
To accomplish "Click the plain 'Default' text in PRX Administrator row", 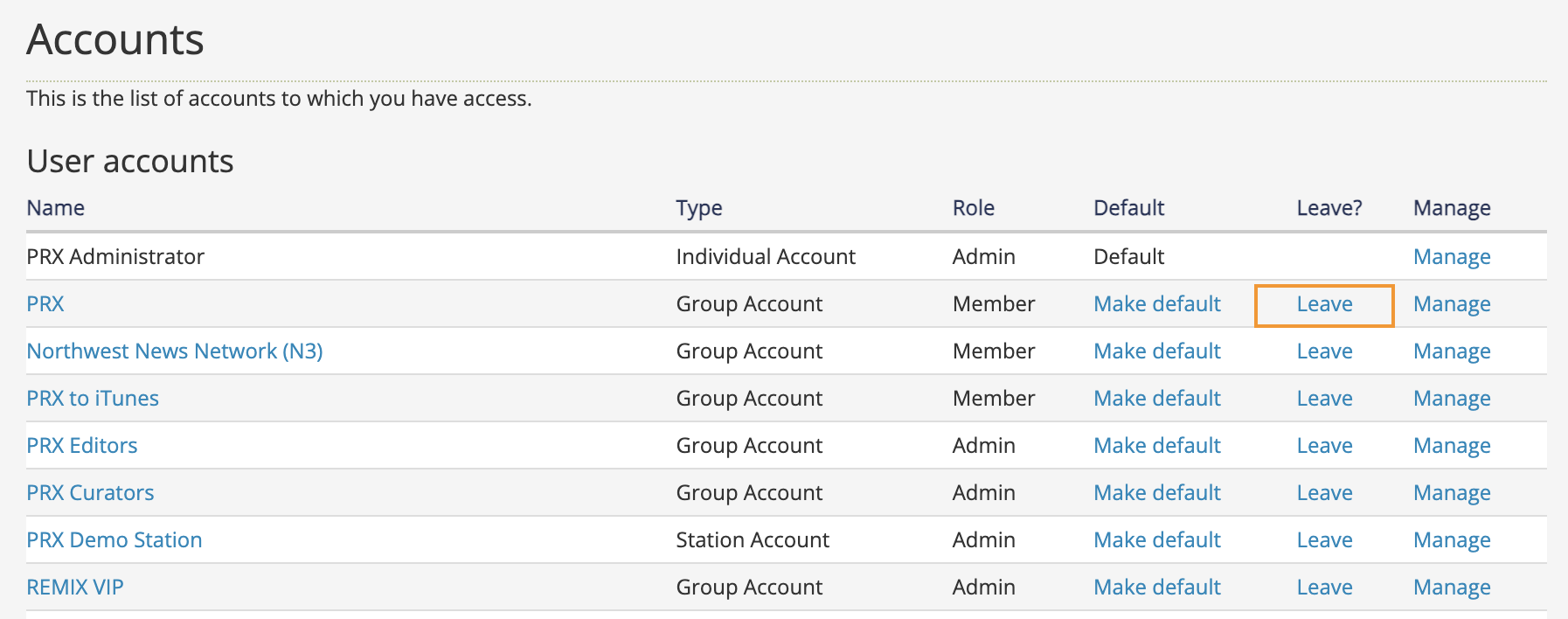I will (x=1129, y=256).
